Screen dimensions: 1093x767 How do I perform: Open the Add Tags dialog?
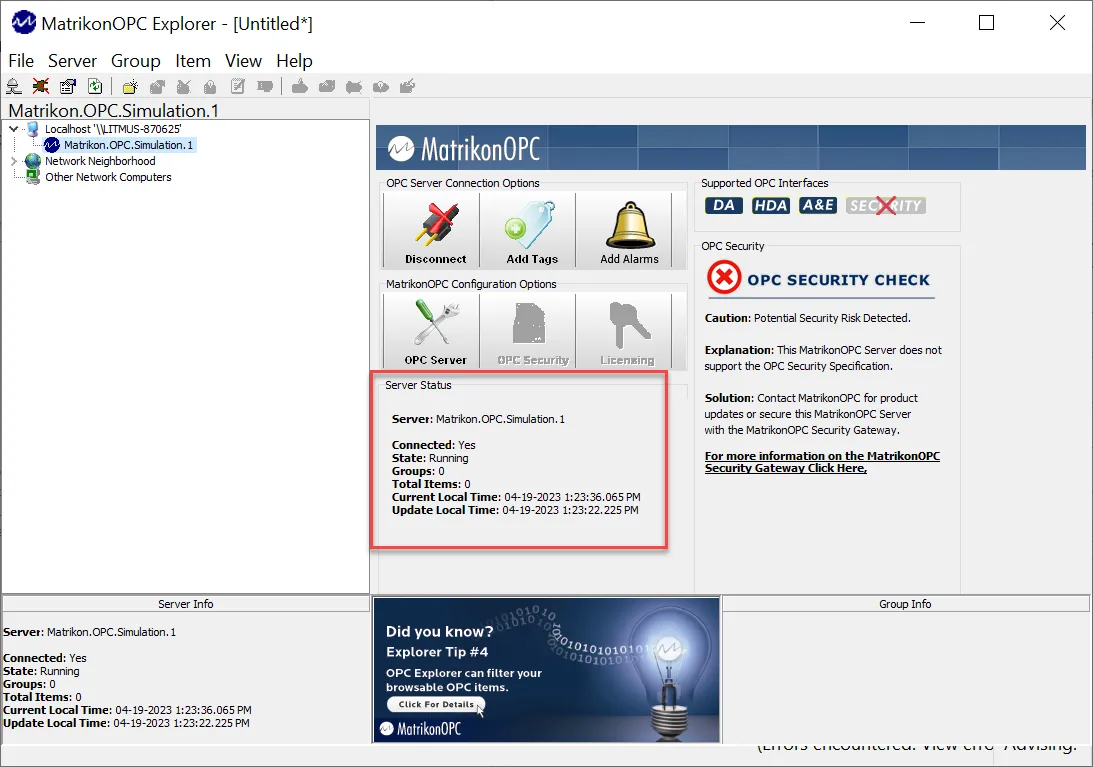pyautogui.click(x=529, y=229)
